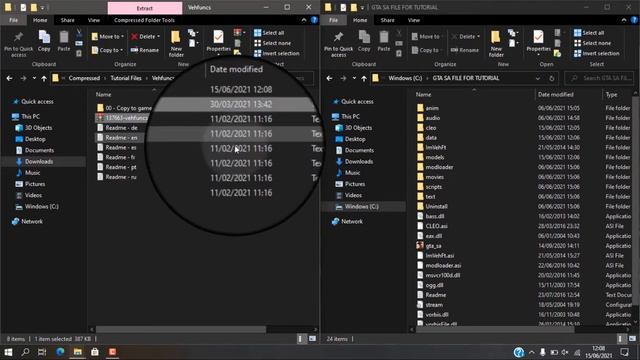Screen dimensions: 640x360
Task: Select scripts folder in GTA SA window
Action: pos(429,187)
